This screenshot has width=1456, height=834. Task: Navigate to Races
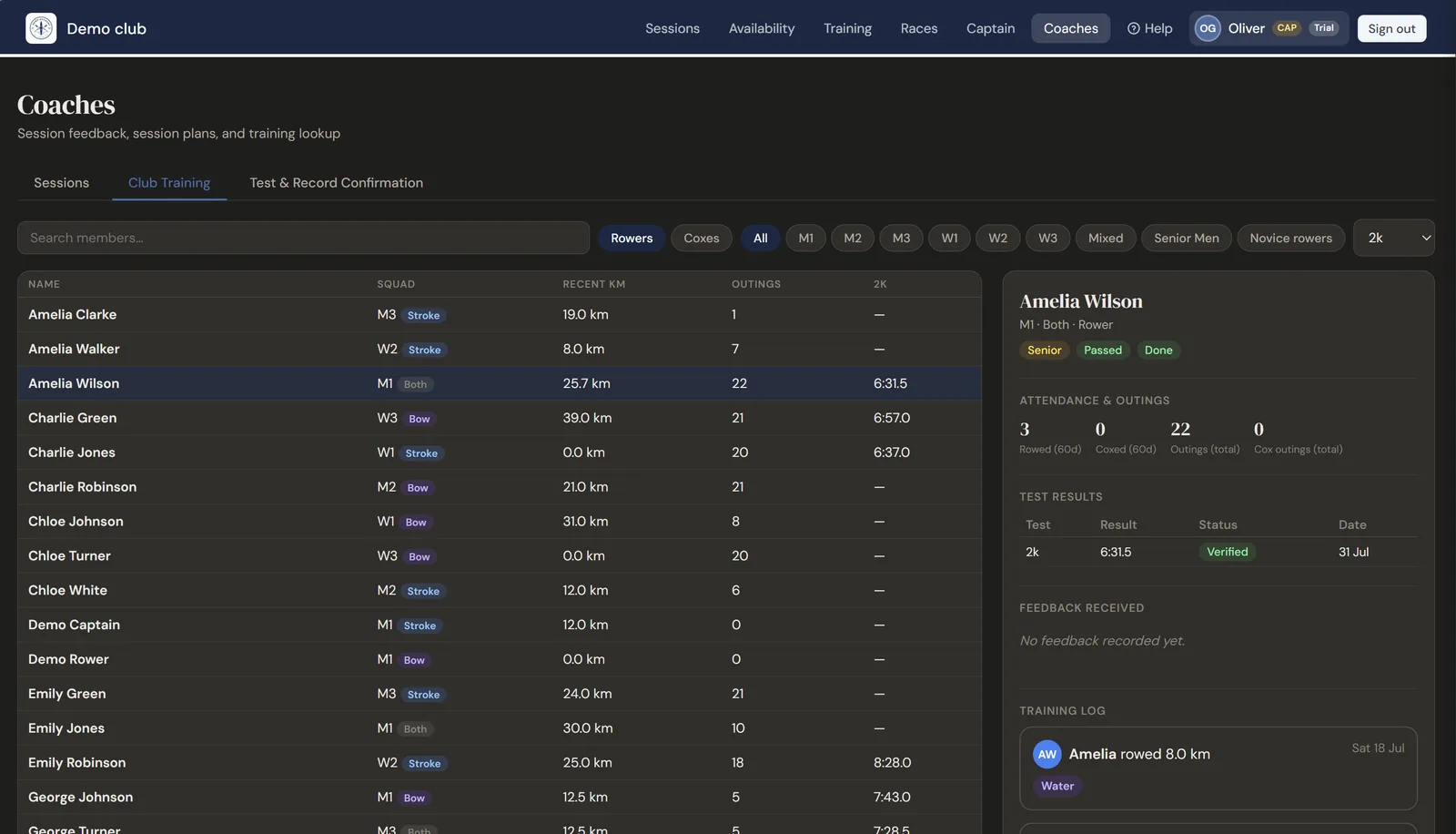(x=919, y=28)
